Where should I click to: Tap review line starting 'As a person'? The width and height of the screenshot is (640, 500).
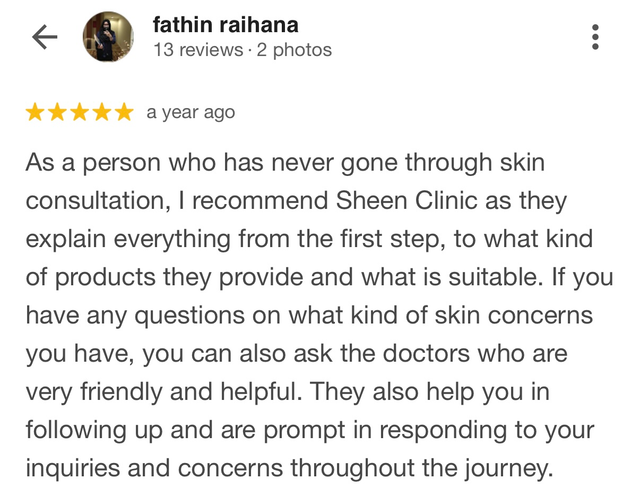285,163
